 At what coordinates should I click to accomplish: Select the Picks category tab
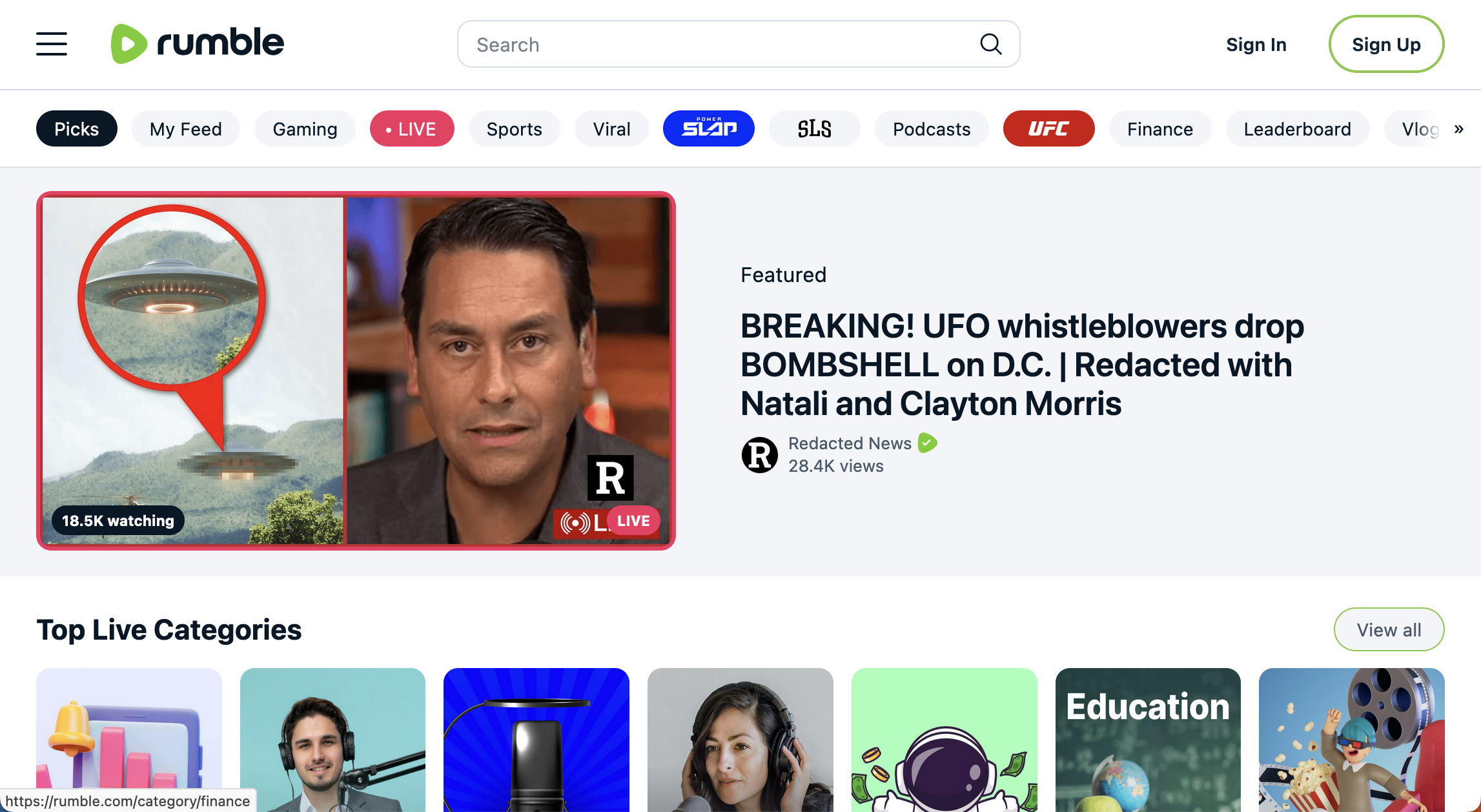pos(77,128)
